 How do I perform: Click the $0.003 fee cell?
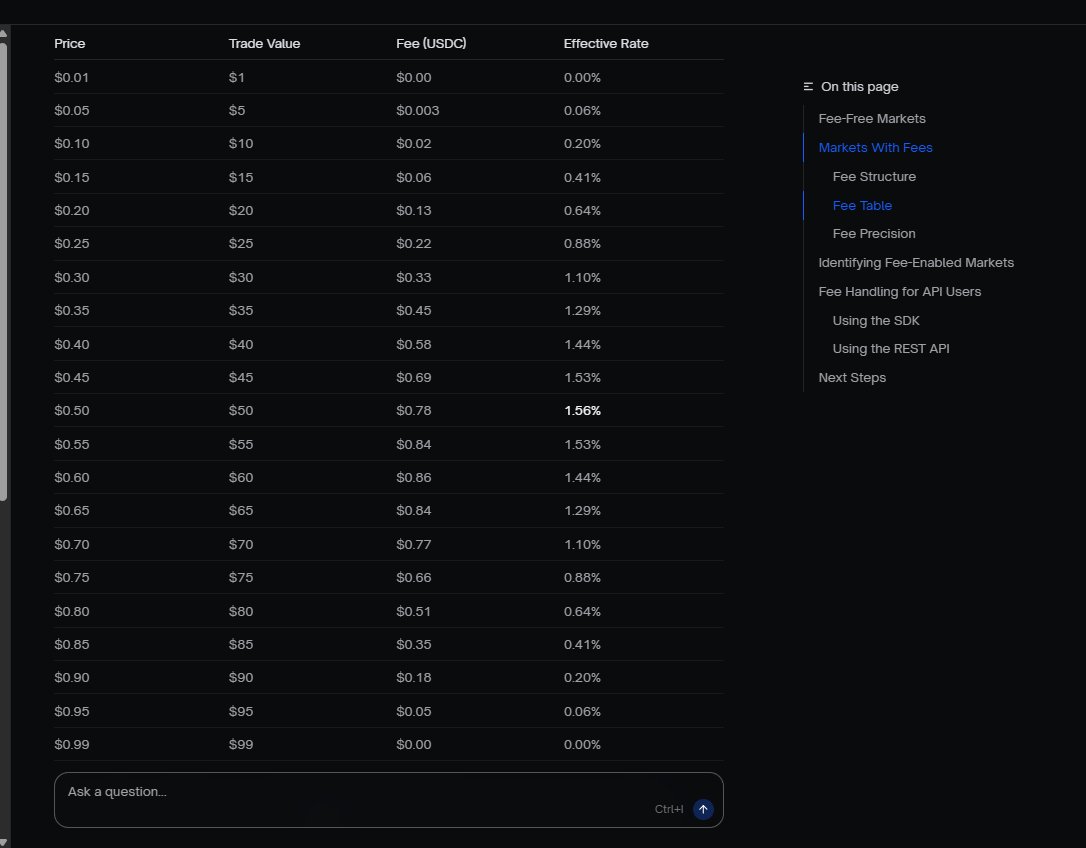pyautogui.click(x=418, y=111)
